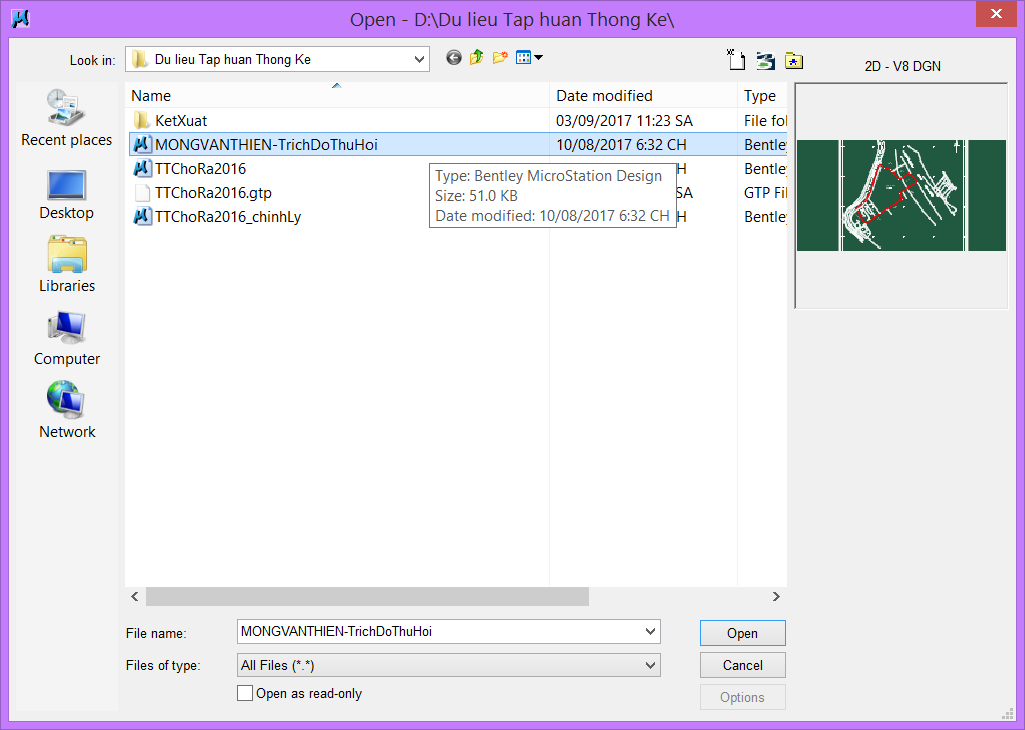Click the horizontal scrollbar in file list

[367, 596]
